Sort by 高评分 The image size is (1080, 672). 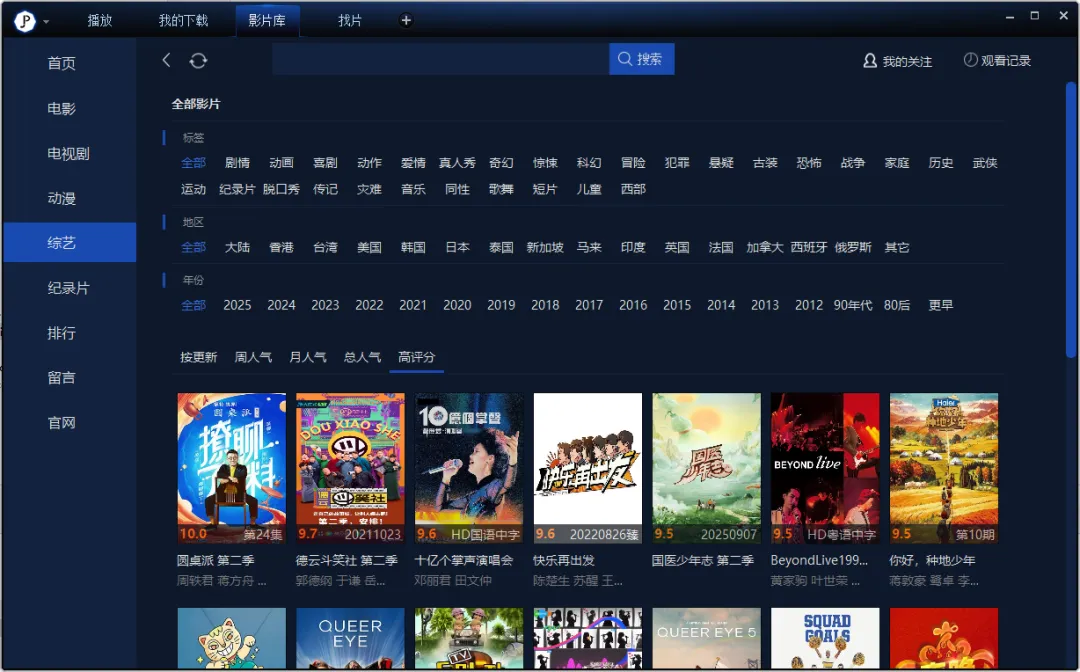point(417,357)
